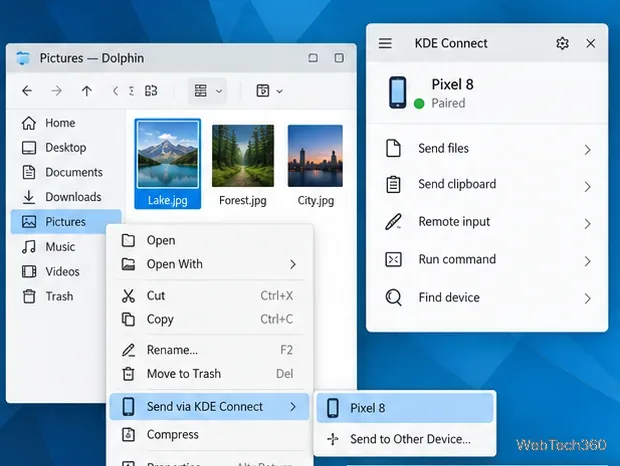Screen dimensions: 620x466
Task: Click the Find device magnifier icon
Action: 393,297
